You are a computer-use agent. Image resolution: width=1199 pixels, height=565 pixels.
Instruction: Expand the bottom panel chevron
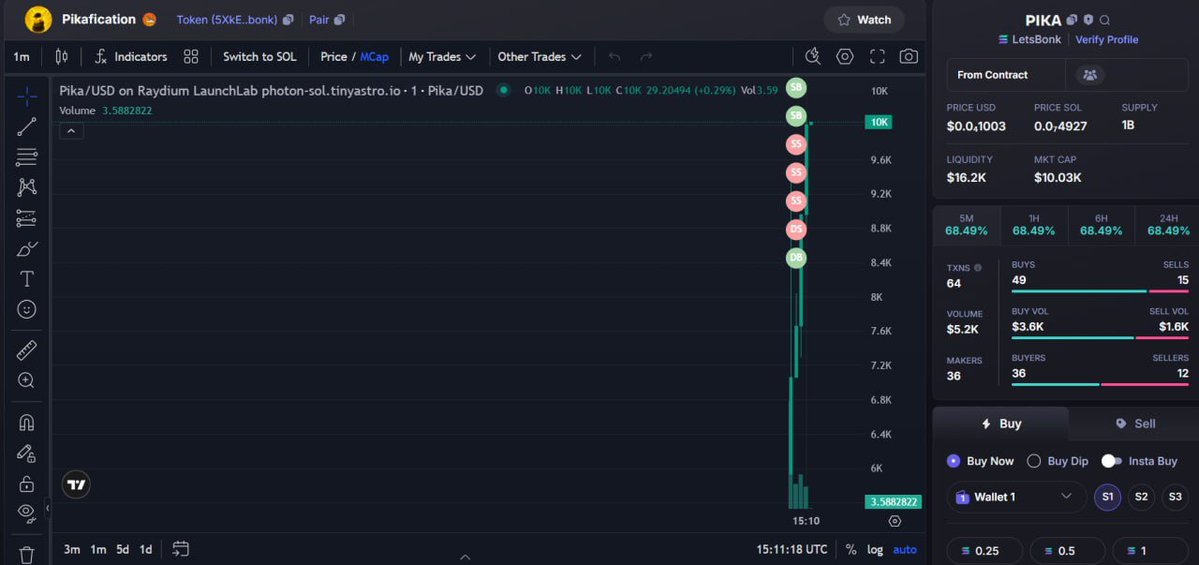(x=465, y=557)
